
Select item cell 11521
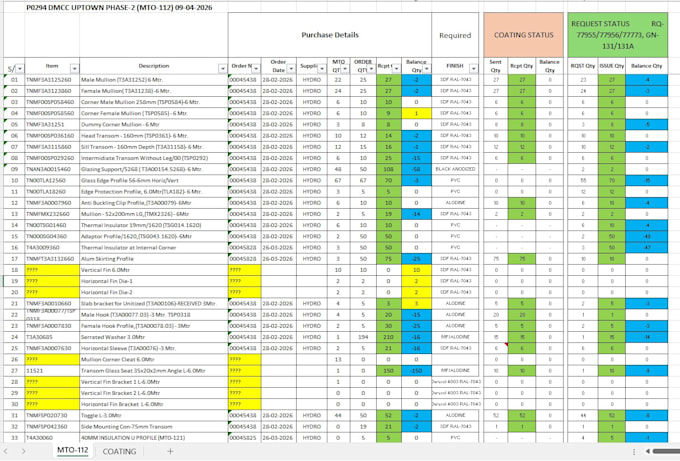(52, 371)
